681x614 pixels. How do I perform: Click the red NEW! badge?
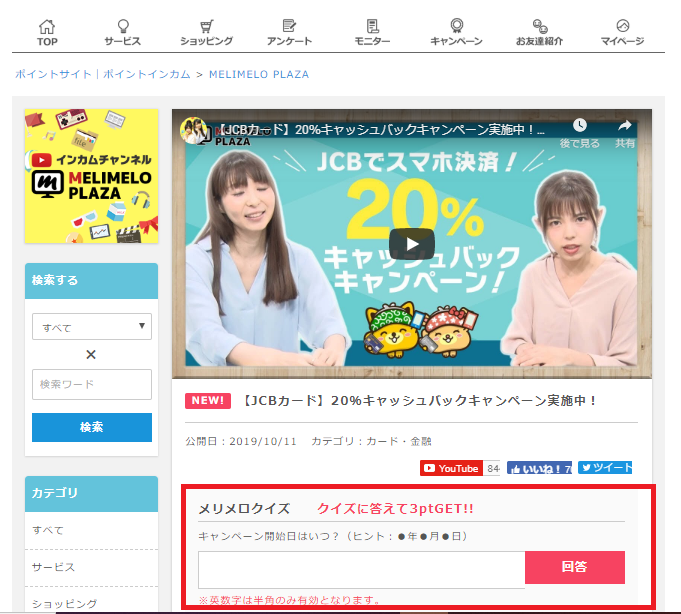point(208,400)
